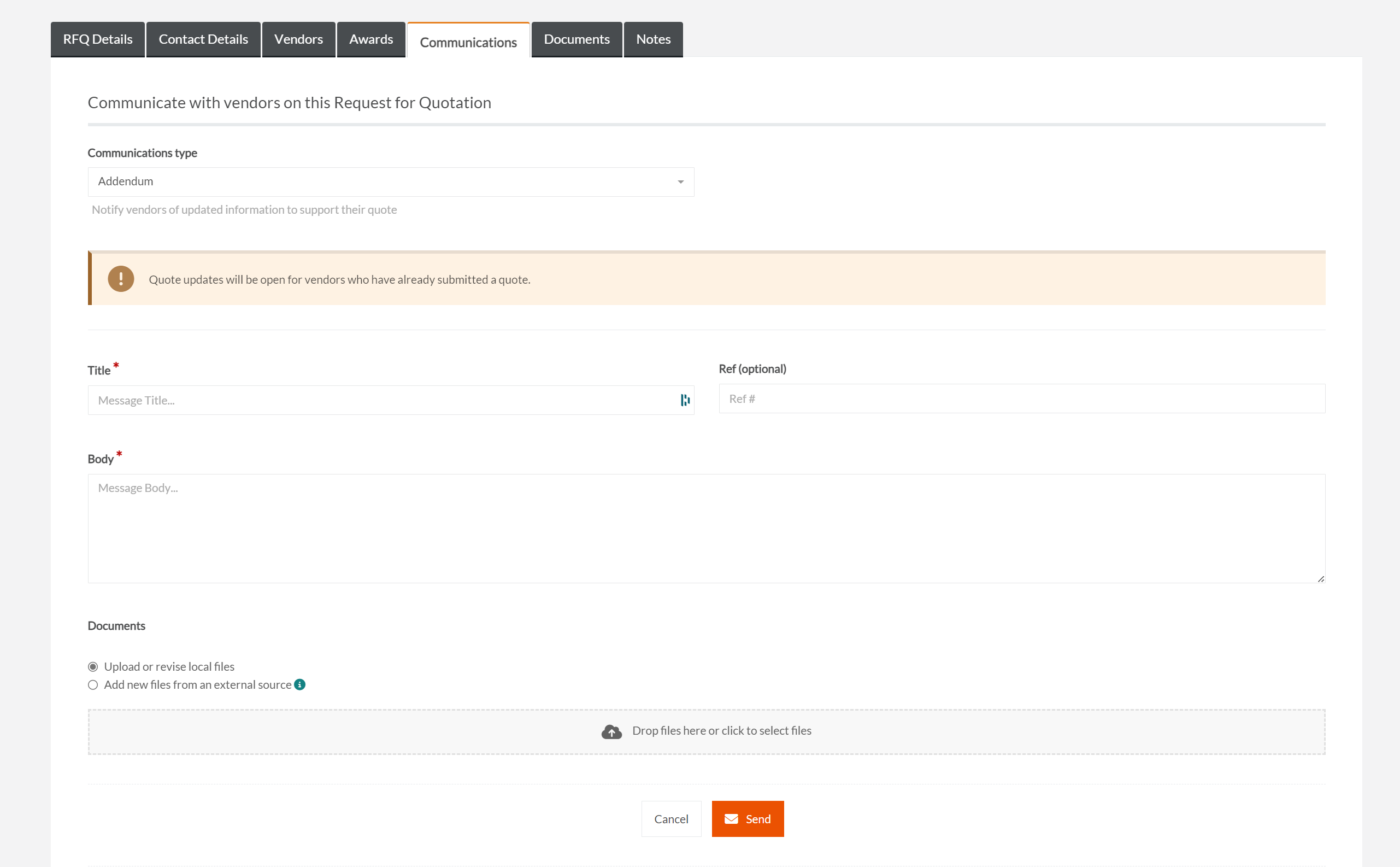
Task: Click the envelope icon on Send button
Action: tap(731, 819)
